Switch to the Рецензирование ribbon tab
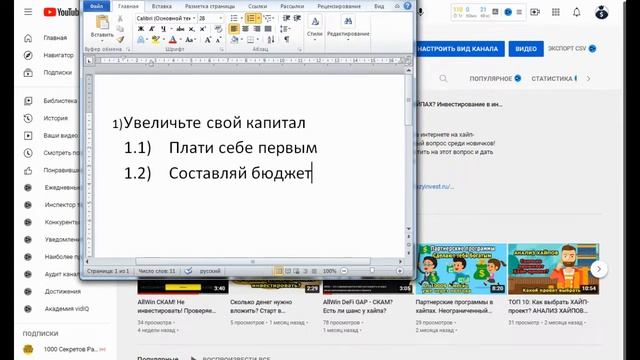 point(339,6)
